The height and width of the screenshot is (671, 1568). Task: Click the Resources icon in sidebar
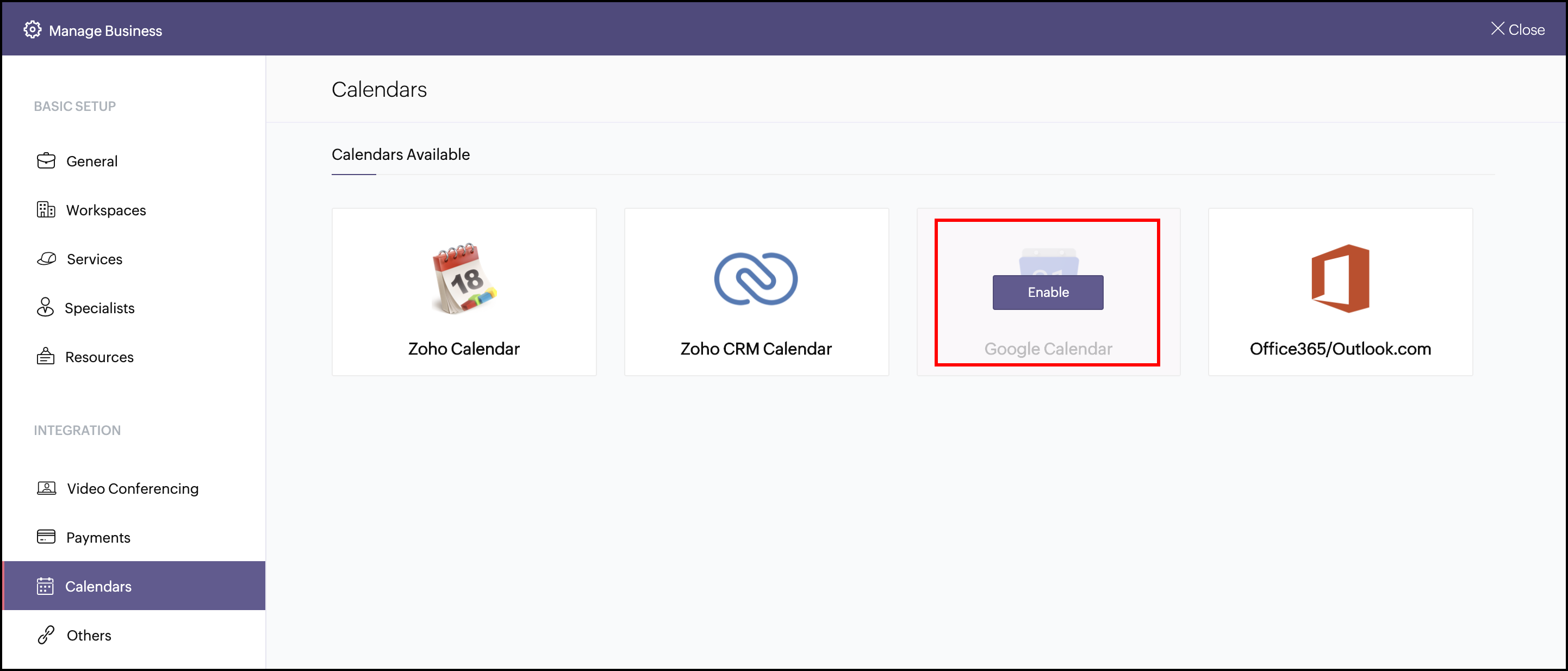(46, 356)
